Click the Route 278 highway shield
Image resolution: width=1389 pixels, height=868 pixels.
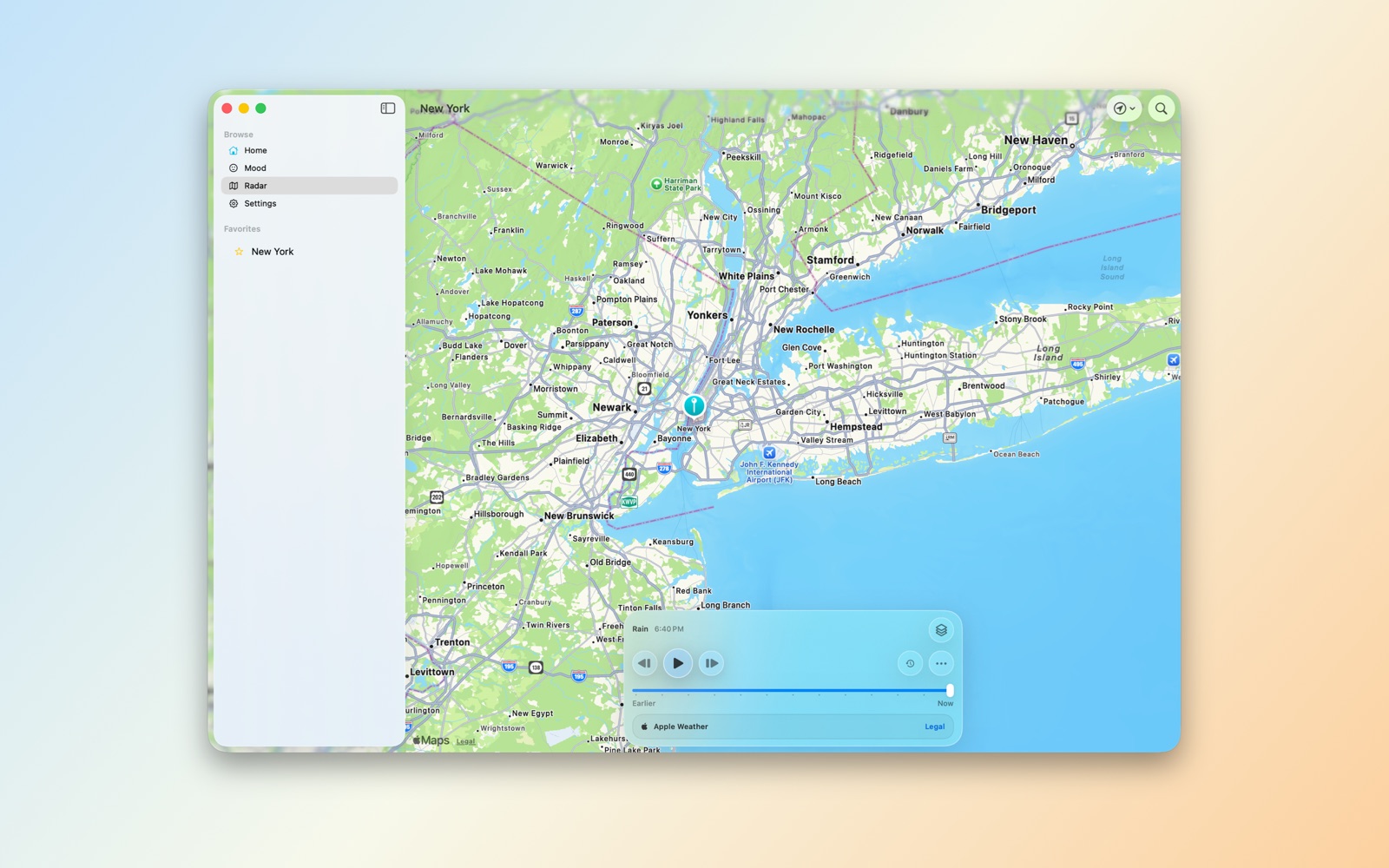[x=664, y=468]
